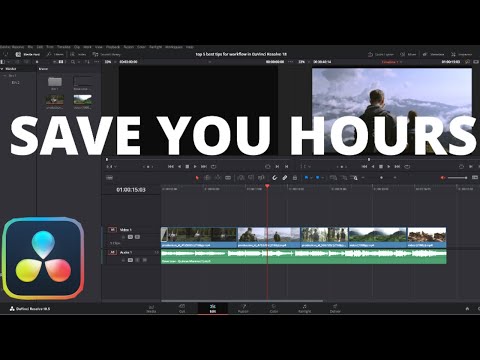480x360 pixels.
Task: Open media pool sort options
Action: [87, 62]
